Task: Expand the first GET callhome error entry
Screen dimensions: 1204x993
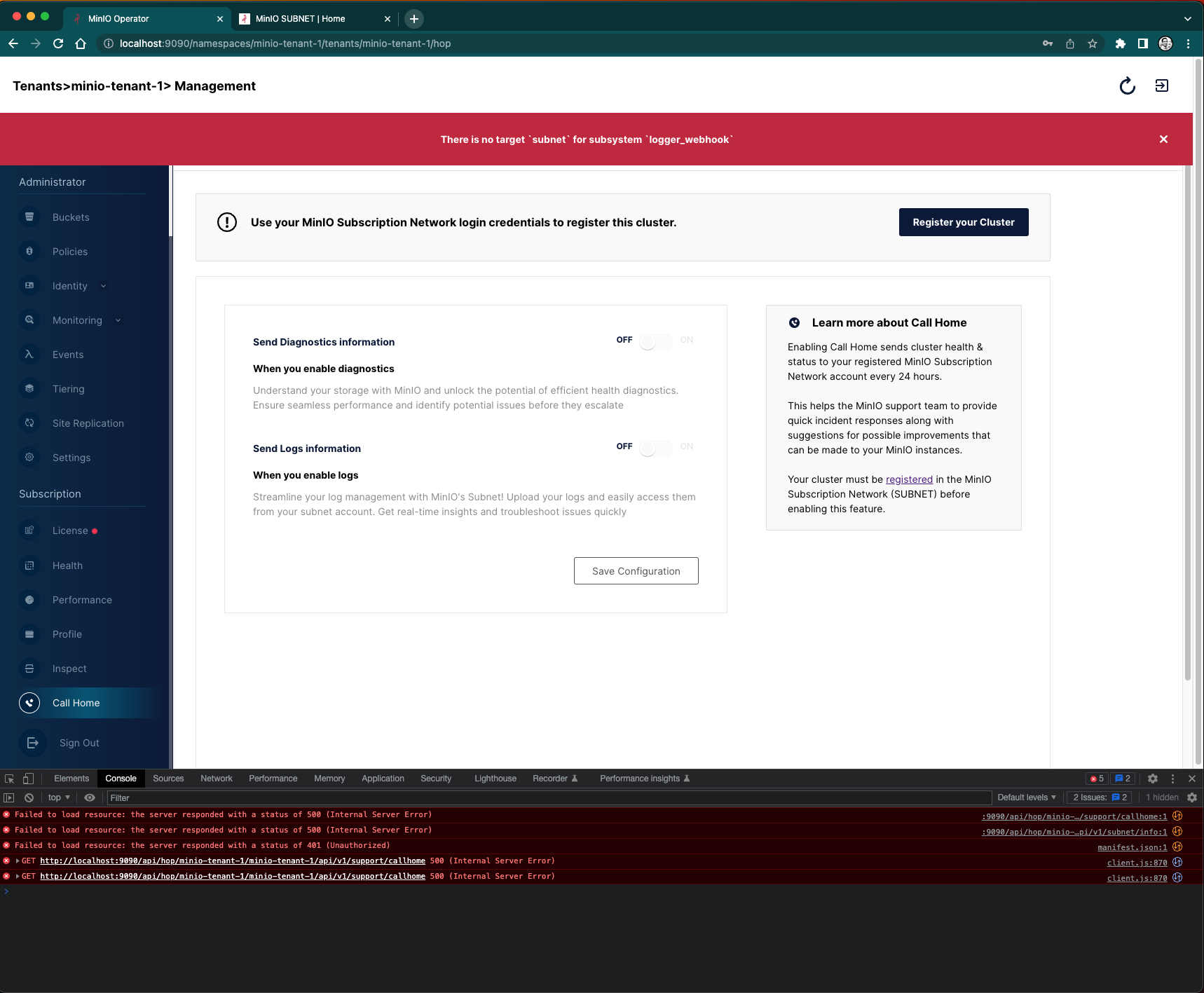Action: [x=18, y=861]
